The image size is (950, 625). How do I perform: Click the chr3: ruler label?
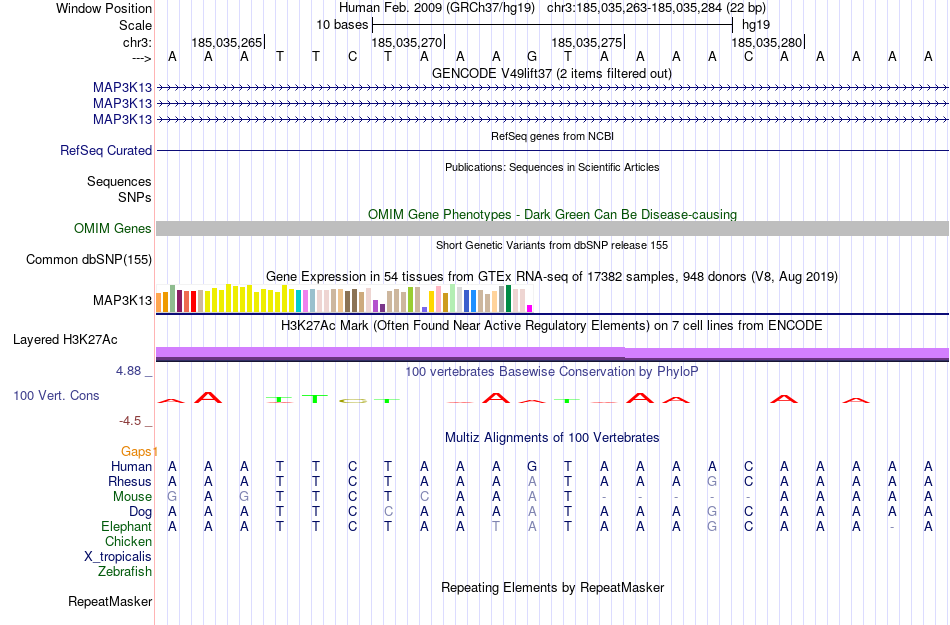pyautogui.click(x=137, y=42)
